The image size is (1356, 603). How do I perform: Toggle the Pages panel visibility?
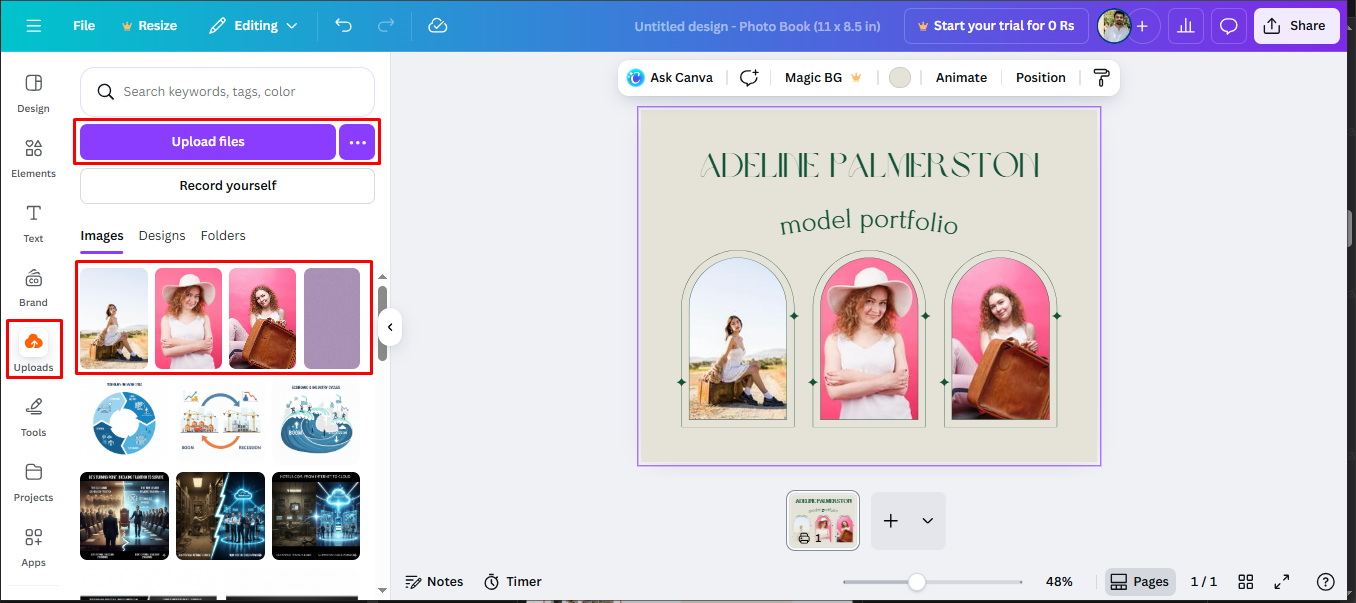pos(1139,581)
